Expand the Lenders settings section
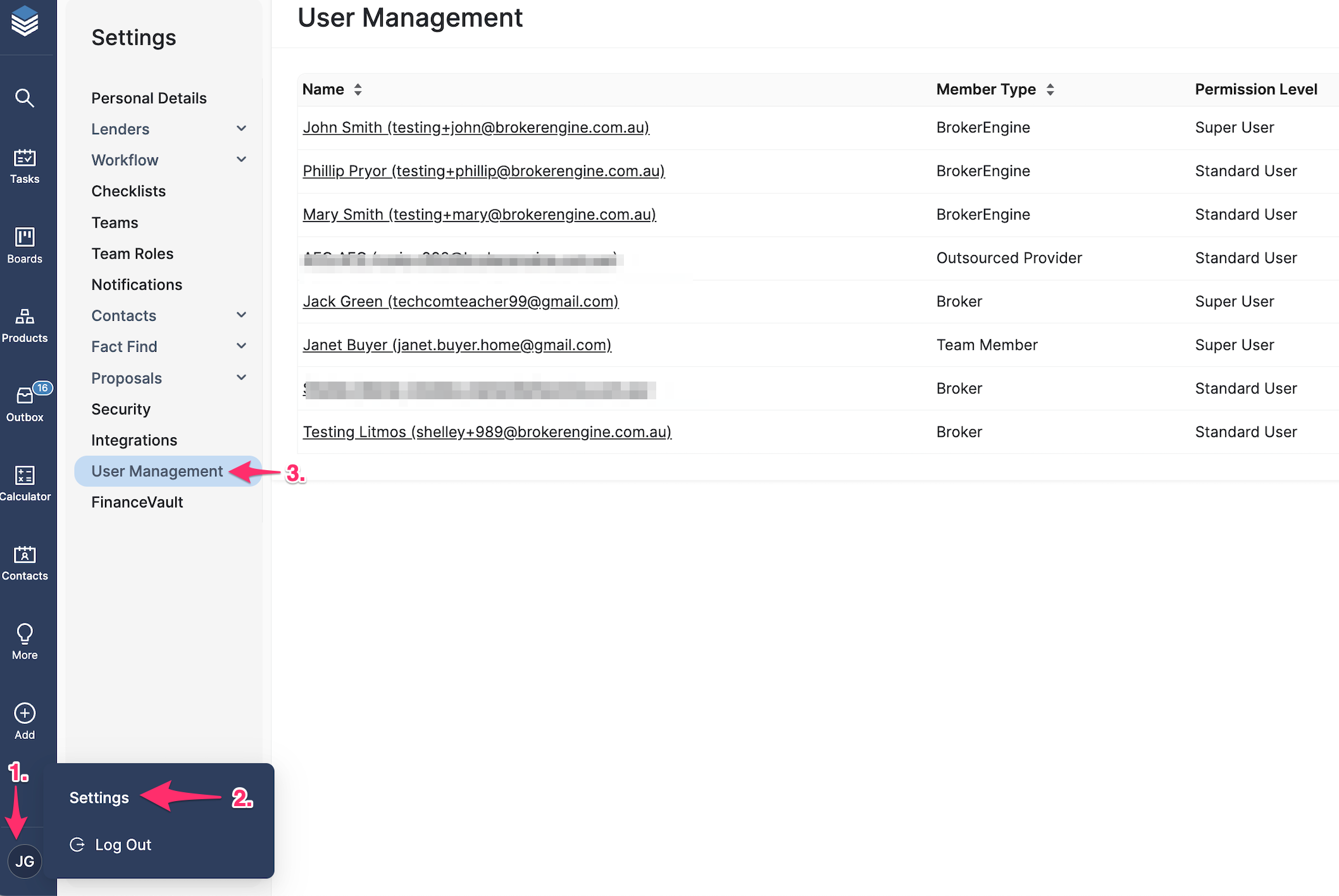This screenshot has height=896, width=1339. pyautogui.click(x=241, y=129)
